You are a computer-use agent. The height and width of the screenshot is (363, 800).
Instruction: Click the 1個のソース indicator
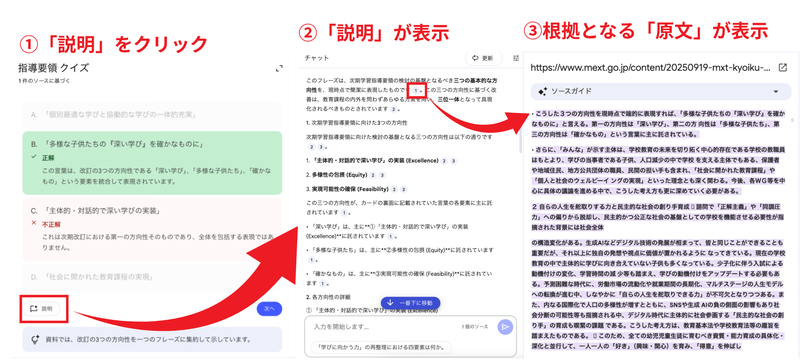pos(474,326)
